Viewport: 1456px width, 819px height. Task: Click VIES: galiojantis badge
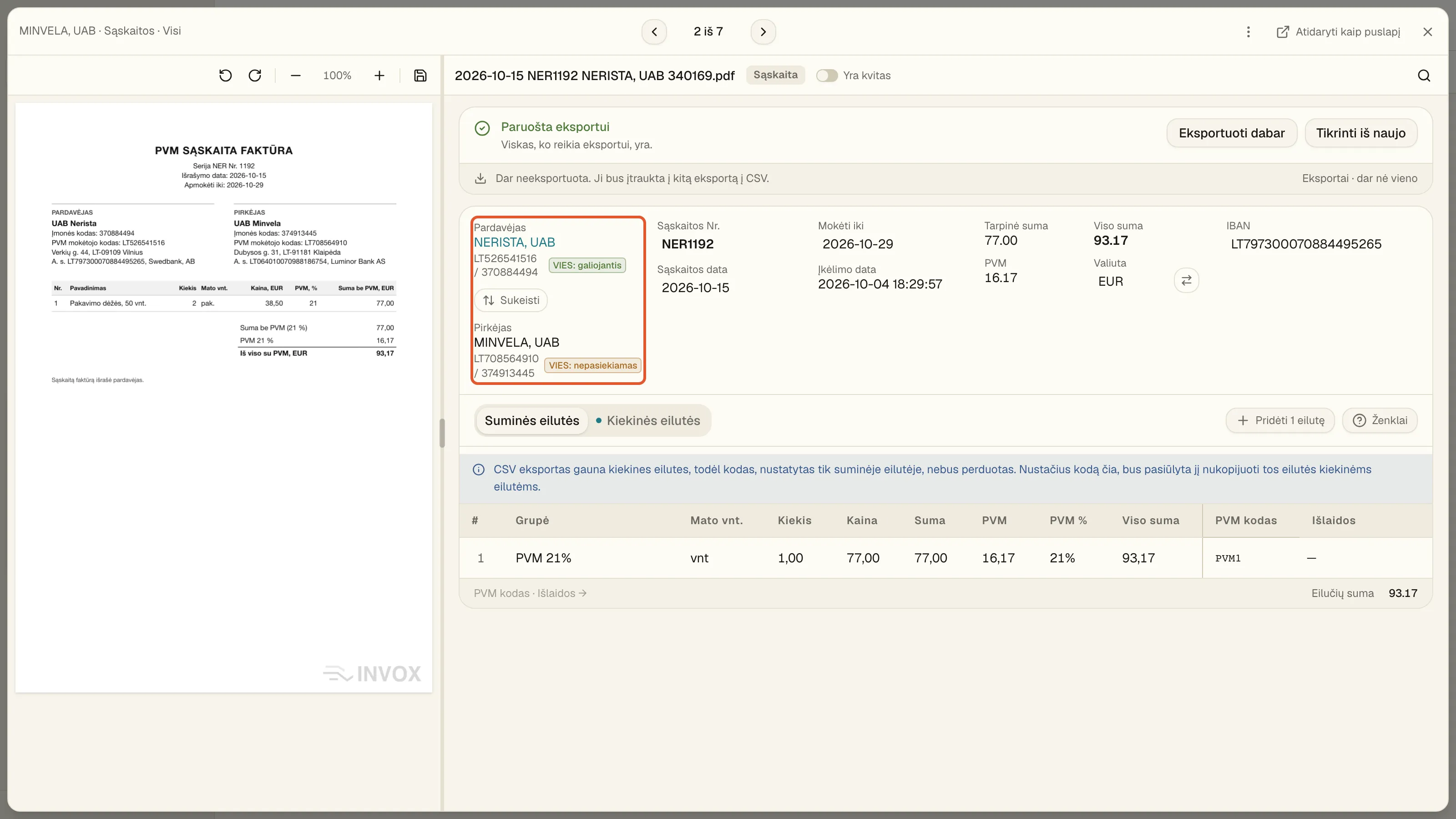pos(586,266)
